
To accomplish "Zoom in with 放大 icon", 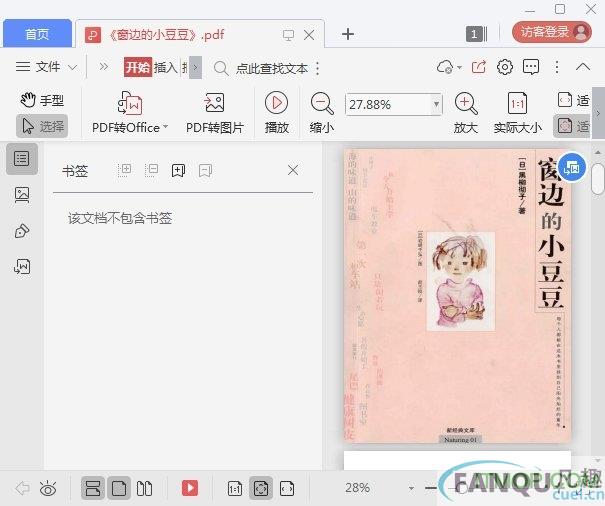I will (466, 112).
